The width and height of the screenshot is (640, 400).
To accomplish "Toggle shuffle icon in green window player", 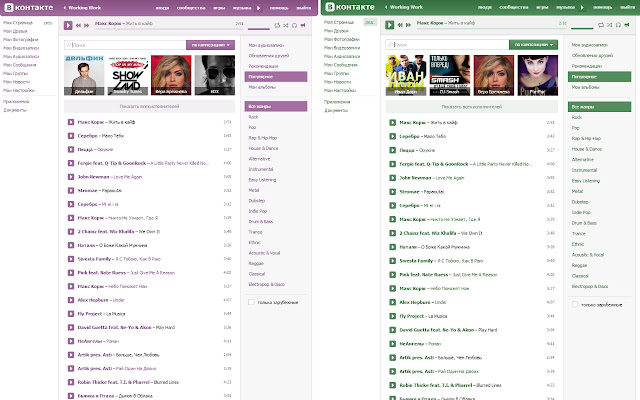I will (609, 25).
